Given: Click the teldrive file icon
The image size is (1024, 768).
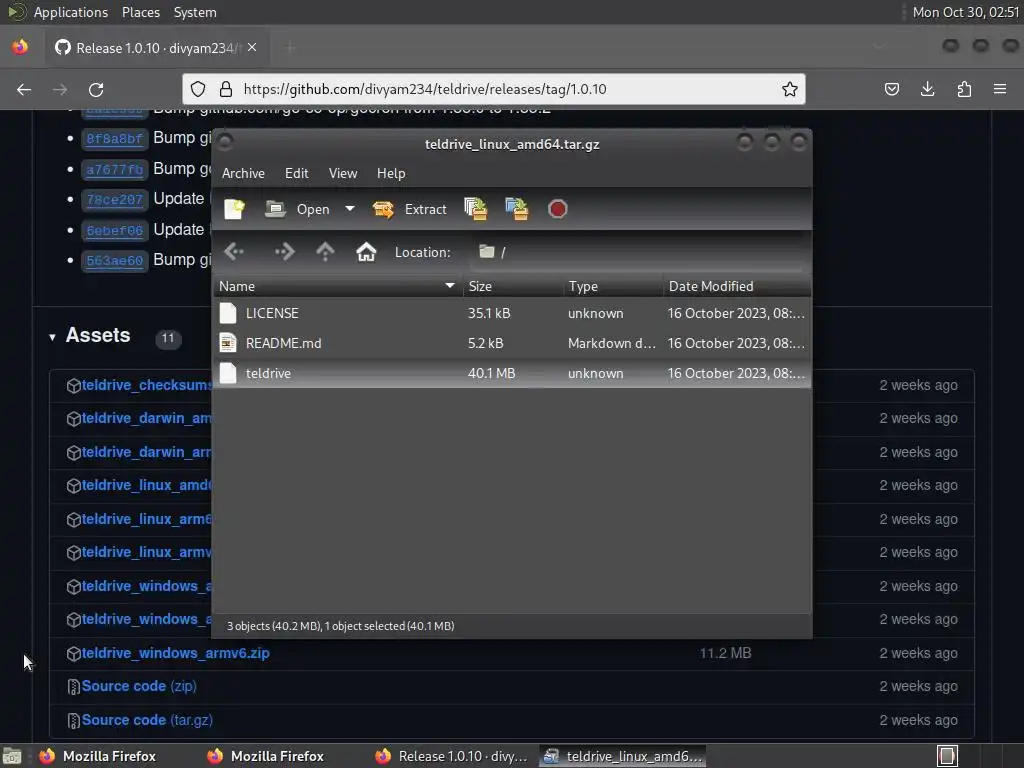Looking at the screenshot, I should tap(228, 373).
